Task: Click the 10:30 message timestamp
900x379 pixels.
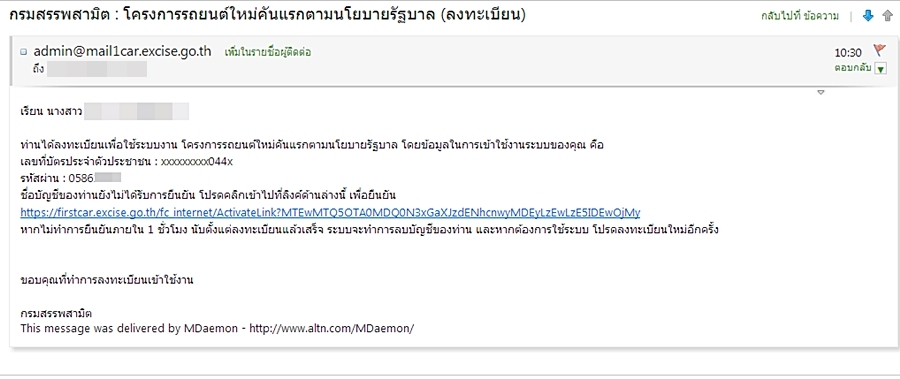Action: click(848, 53)
